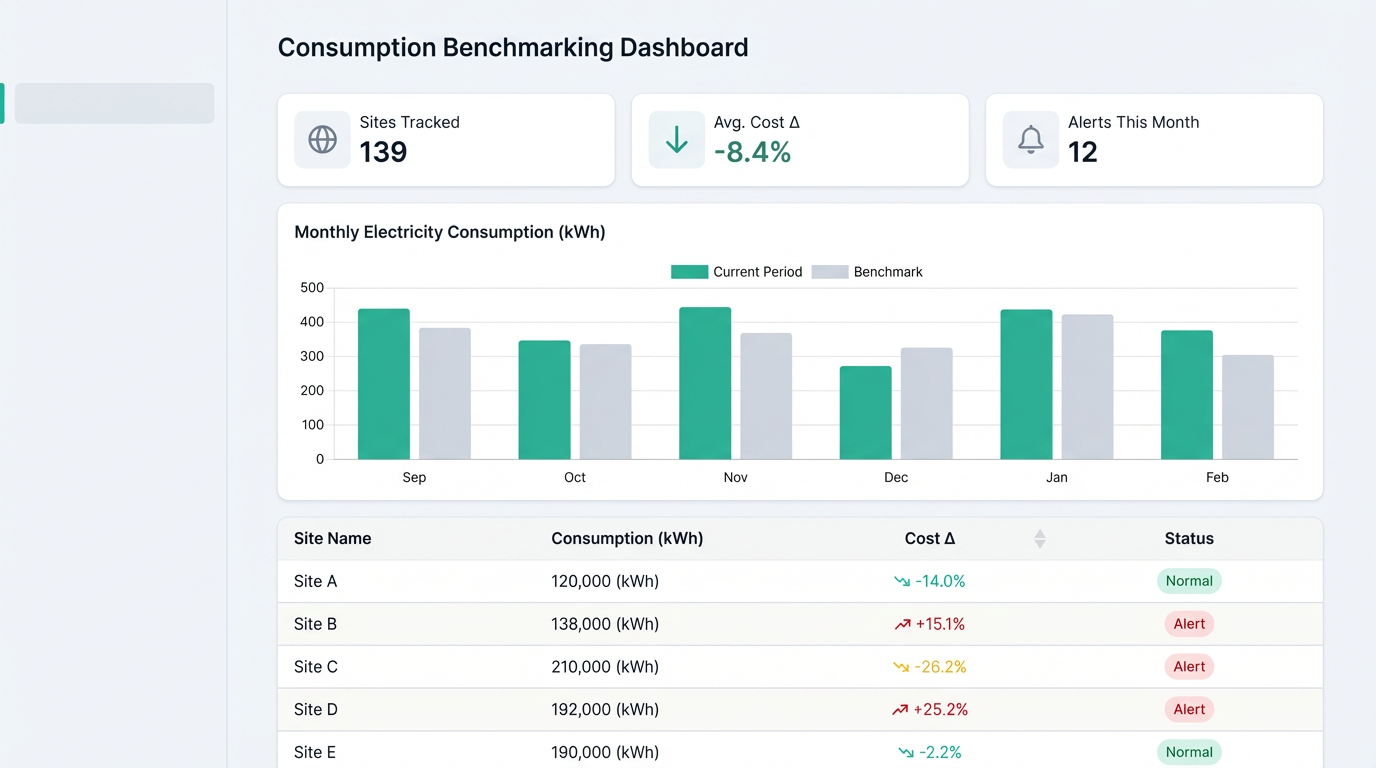1376x768 pixels.
Task: Click the globe icon on the Sites Tracked card
Action: tap(321, 140)
